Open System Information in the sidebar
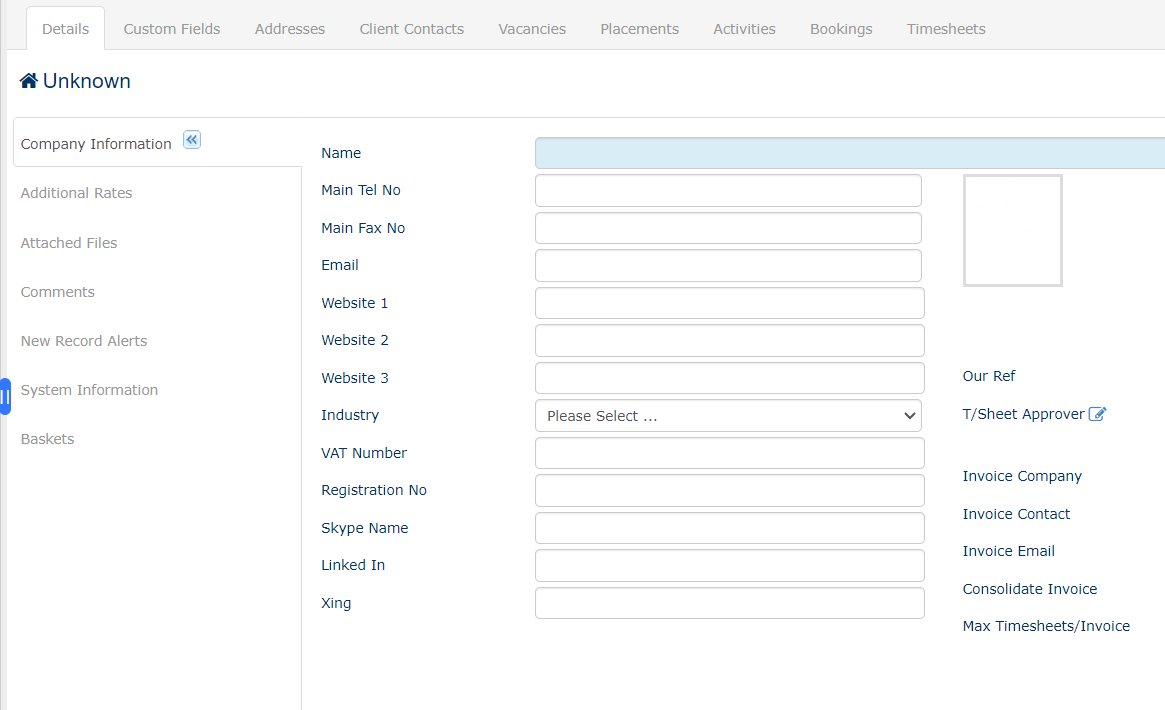Viewport: 1165px width, 710px height. pos(89,390)
